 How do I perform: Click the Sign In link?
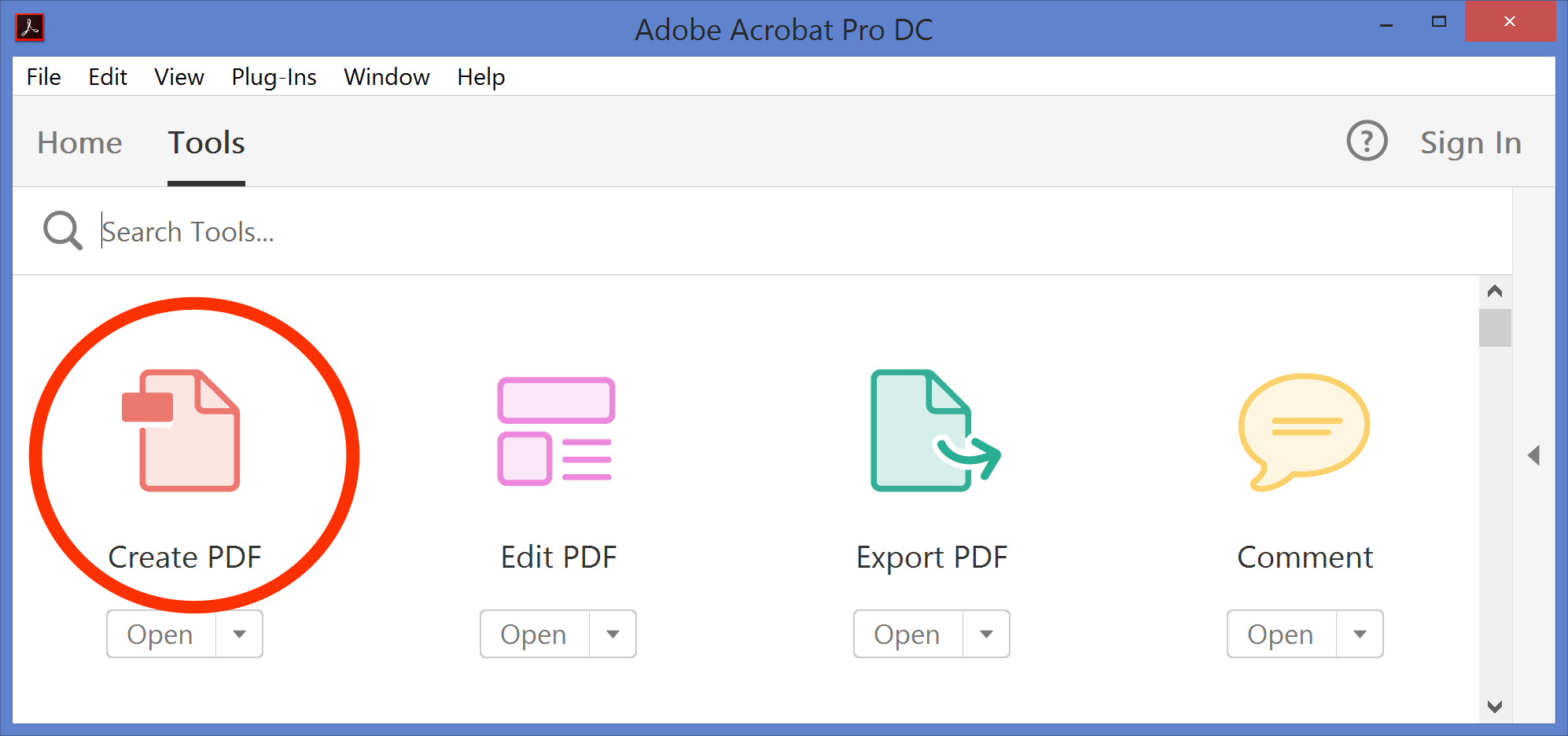[x=1470, y=142]
